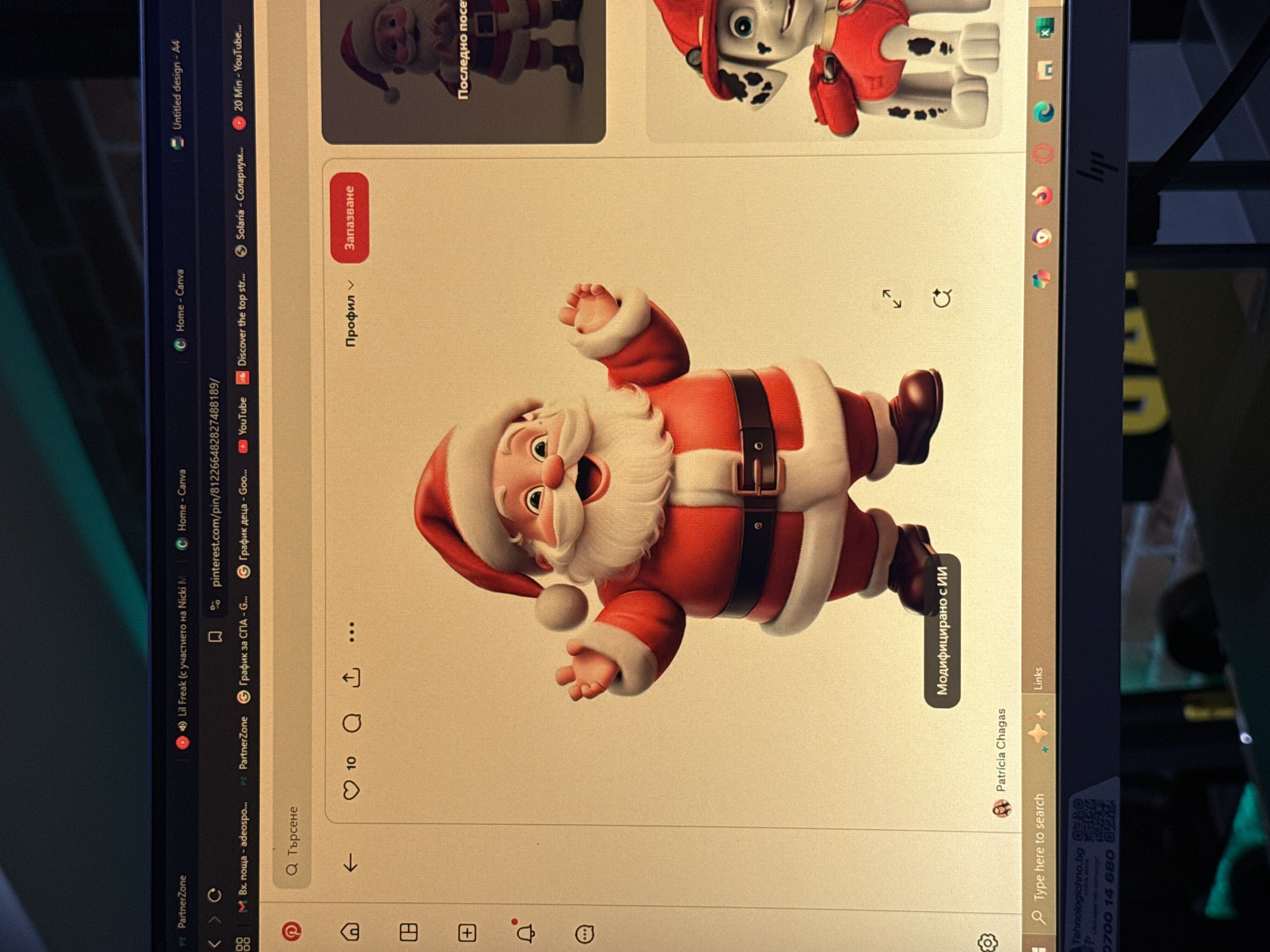Open the sidebar settings gear icon
This screenshot has width=1270, height=952.
[x=987, y=942]
